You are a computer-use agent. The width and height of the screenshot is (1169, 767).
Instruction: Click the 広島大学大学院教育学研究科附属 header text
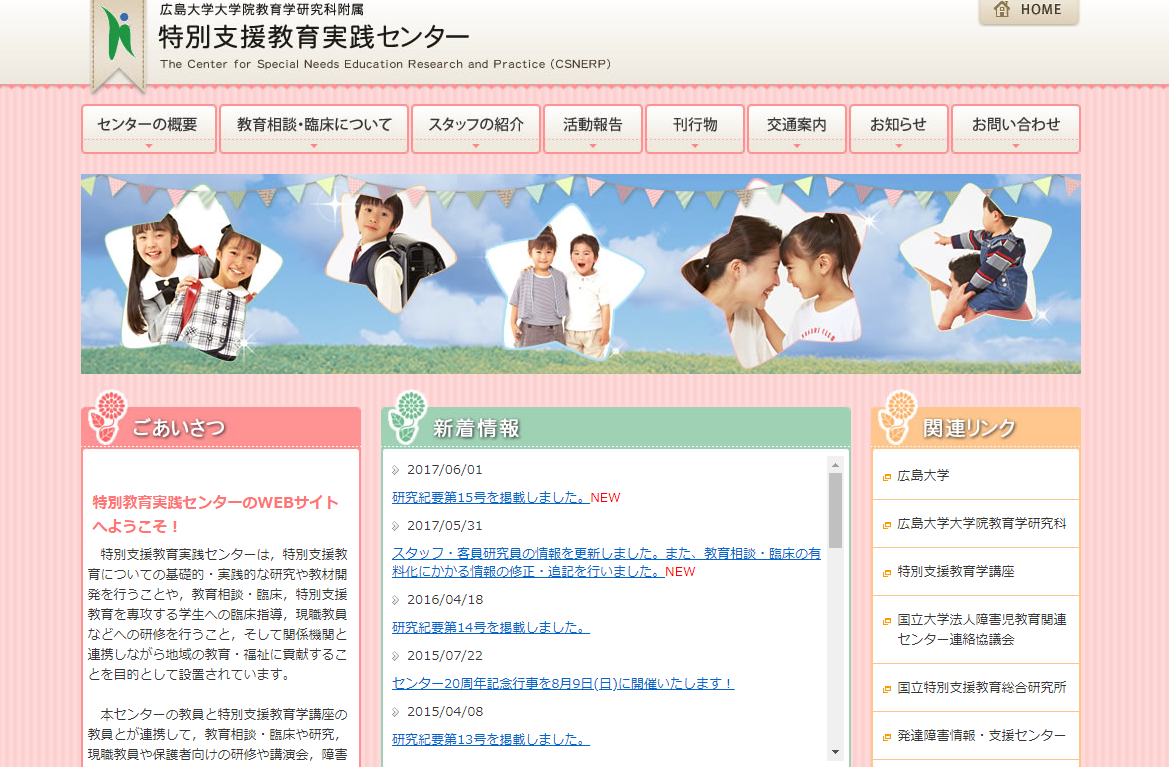coord(262,10)
